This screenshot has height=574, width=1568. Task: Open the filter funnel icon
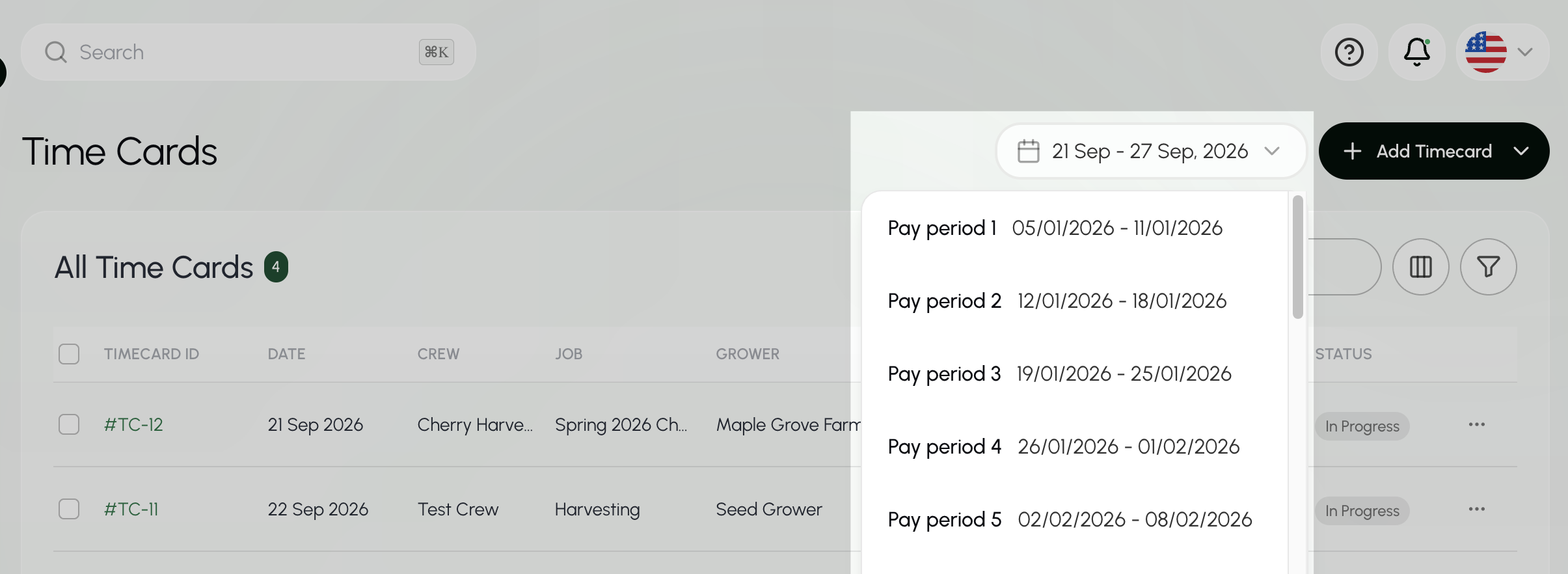(x=1489, y=267)
